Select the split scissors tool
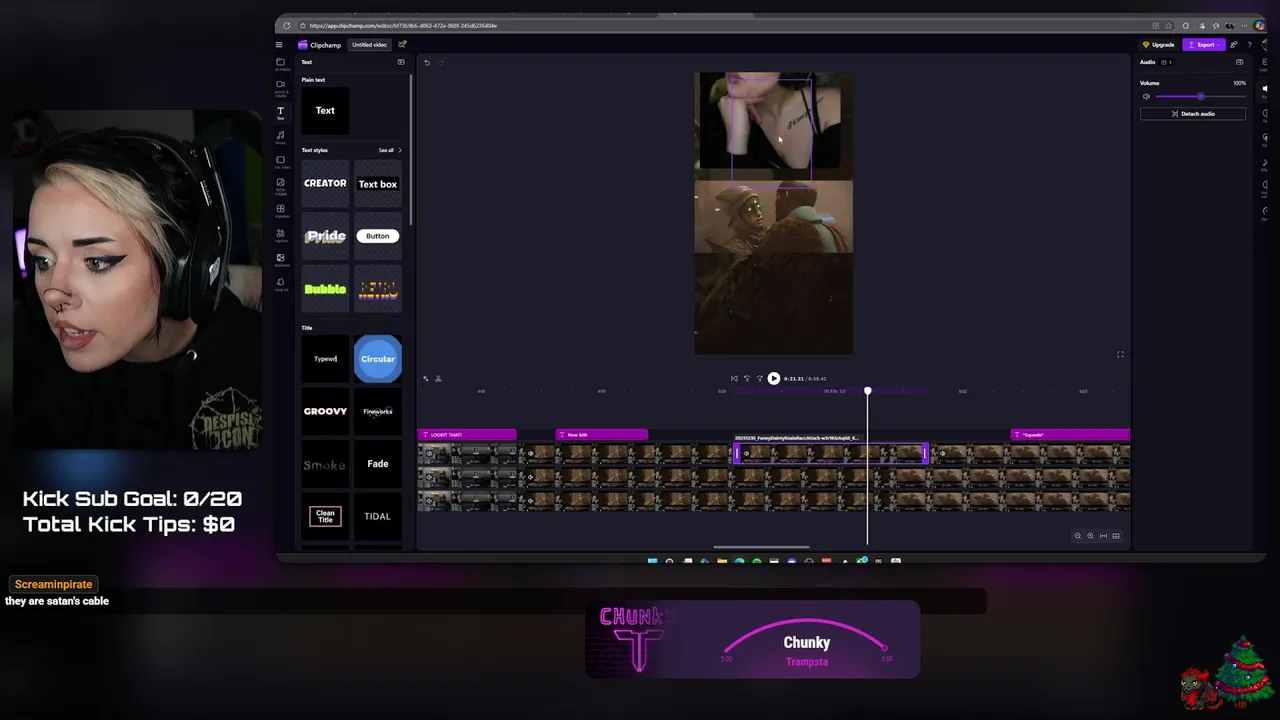The height and width of the screenshot is (720, 1280). coord(438,378)
